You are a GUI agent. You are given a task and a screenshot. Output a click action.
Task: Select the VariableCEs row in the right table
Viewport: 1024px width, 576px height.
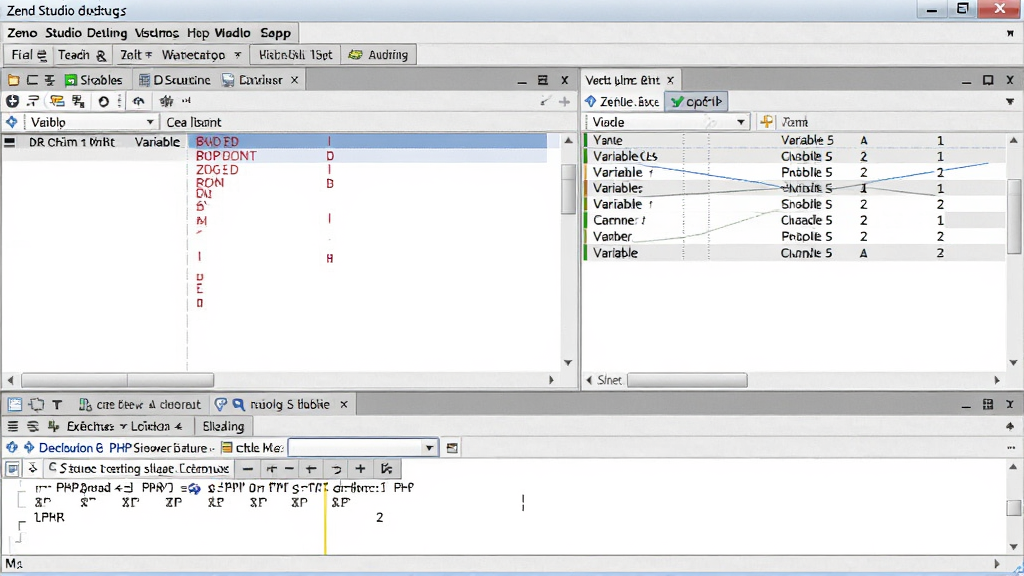point(795,157)
